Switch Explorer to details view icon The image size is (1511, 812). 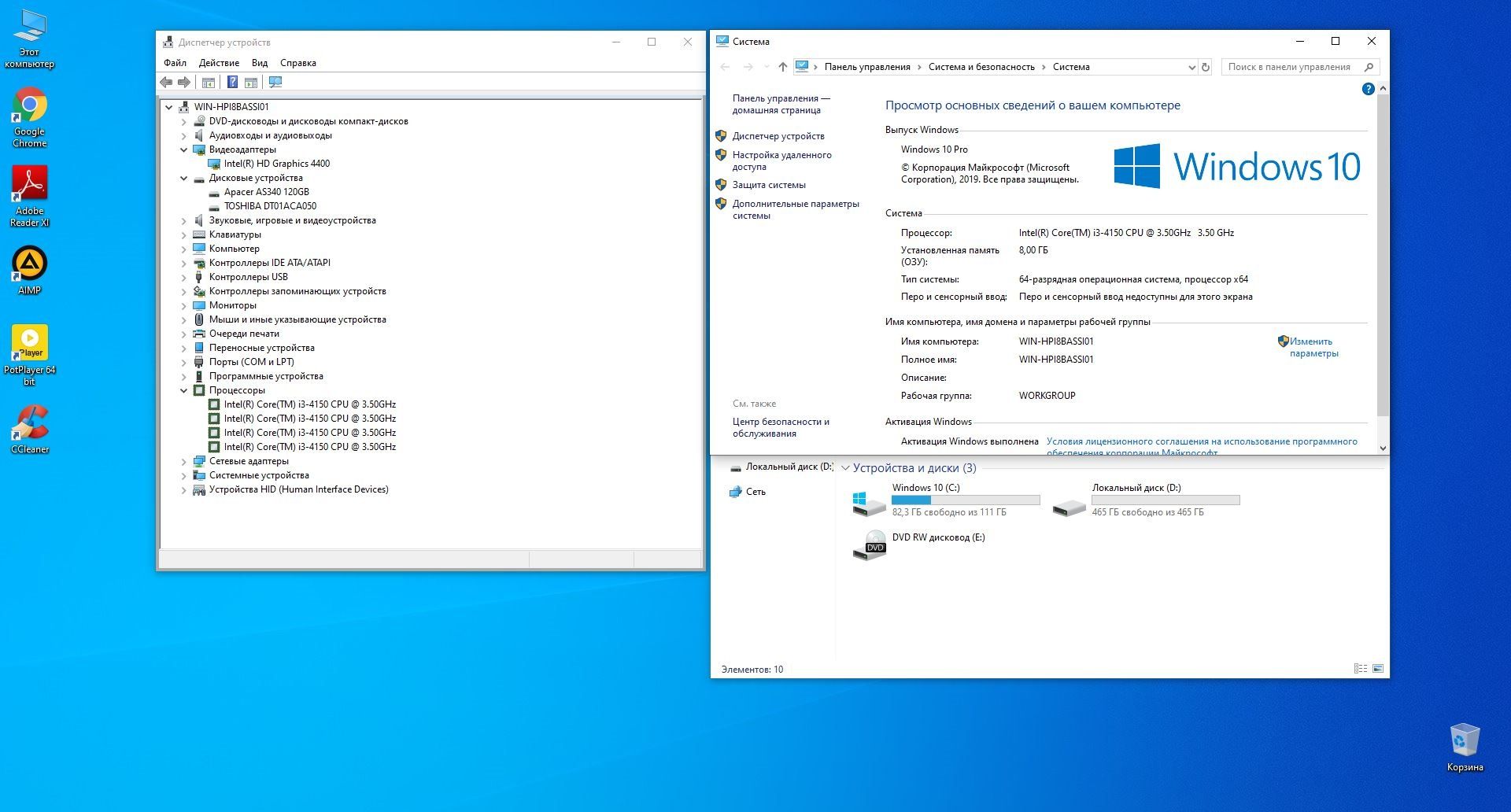[1360, 669]
